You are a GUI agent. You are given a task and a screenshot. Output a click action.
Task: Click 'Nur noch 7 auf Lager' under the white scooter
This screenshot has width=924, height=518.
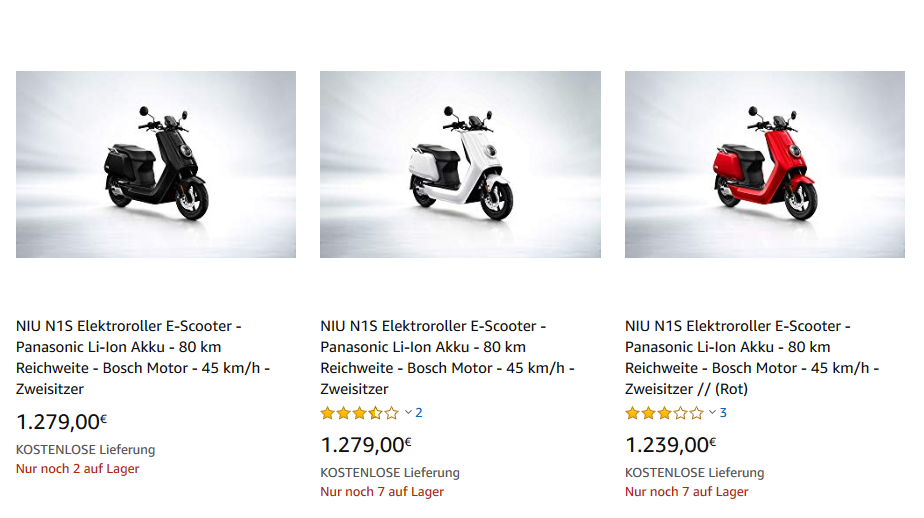click(x=382, y=491)
